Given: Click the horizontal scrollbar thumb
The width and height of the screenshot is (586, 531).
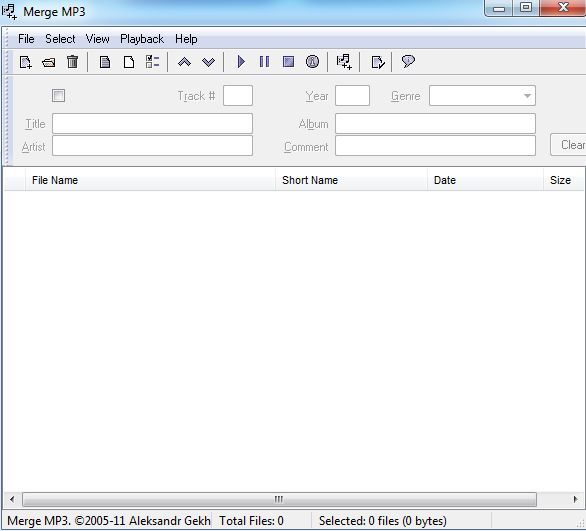Looking at the screenshot, I should pyautogui.click(x=279, y=499).
